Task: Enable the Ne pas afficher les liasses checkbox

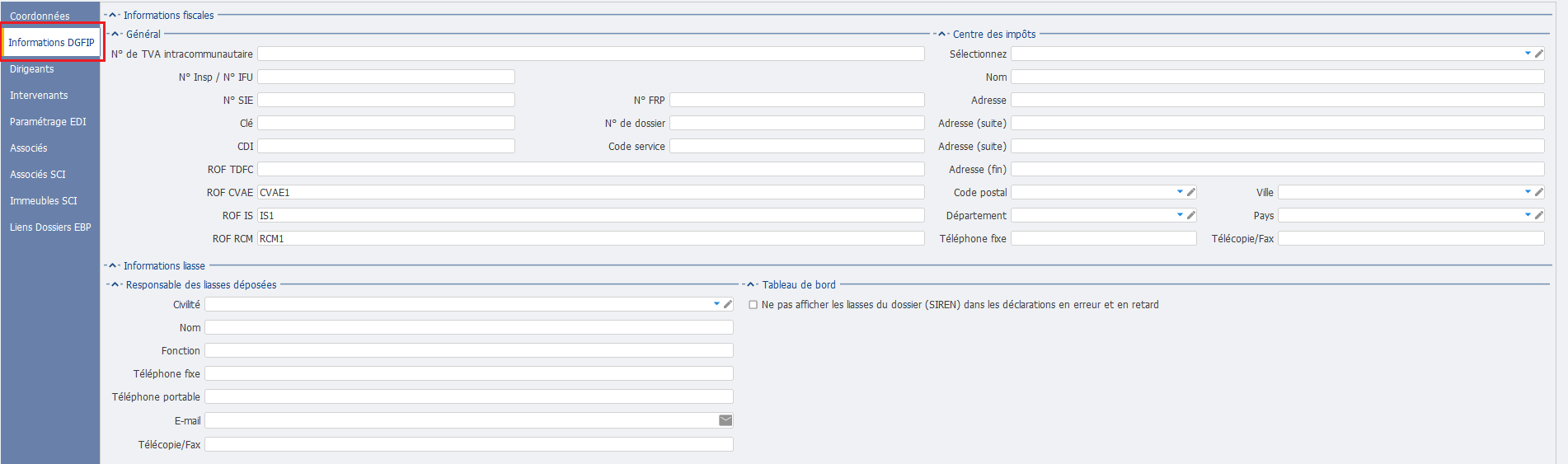Action: tap(753, 305)
